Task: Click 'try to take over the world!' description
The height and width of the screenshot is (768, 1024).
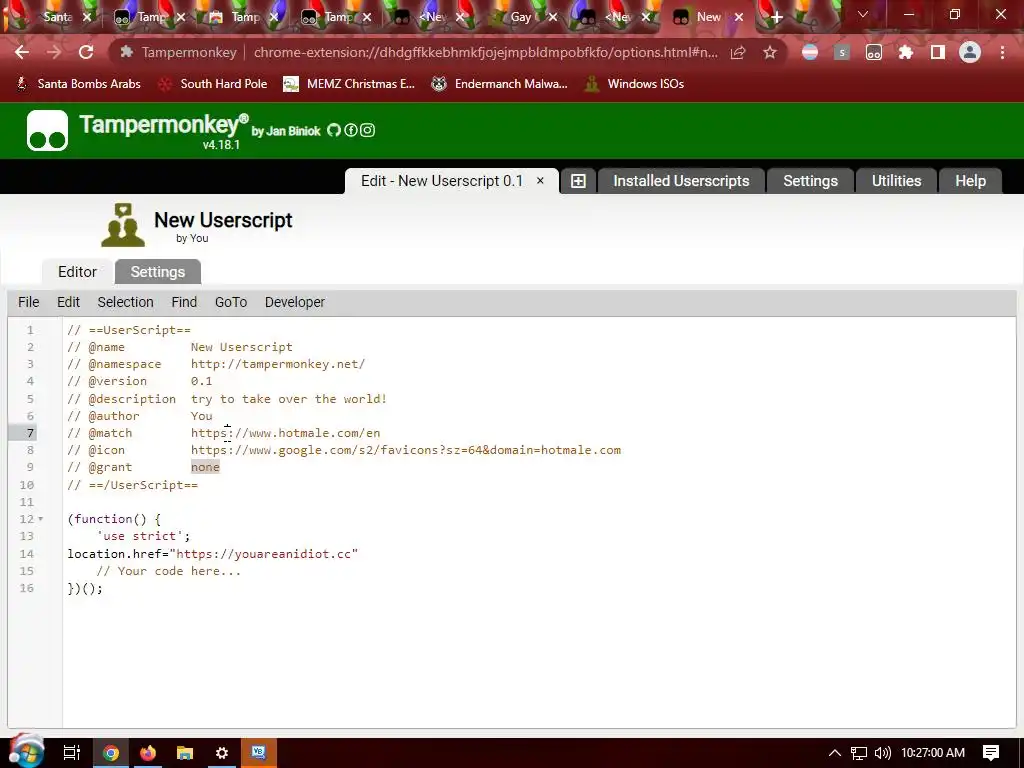Action: point(289,399)
